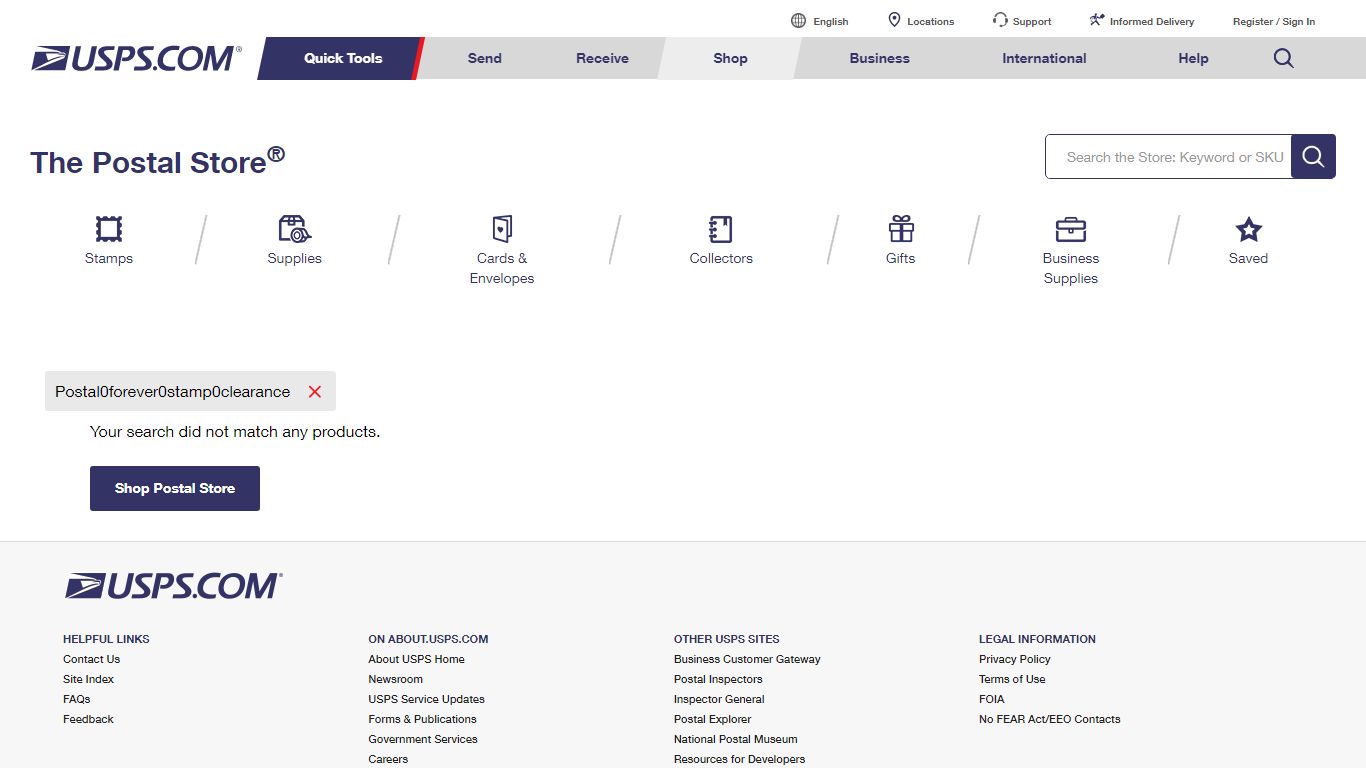Click Newsroom footer link
This screenshot has height=768, width=1366.
(395, 679)
